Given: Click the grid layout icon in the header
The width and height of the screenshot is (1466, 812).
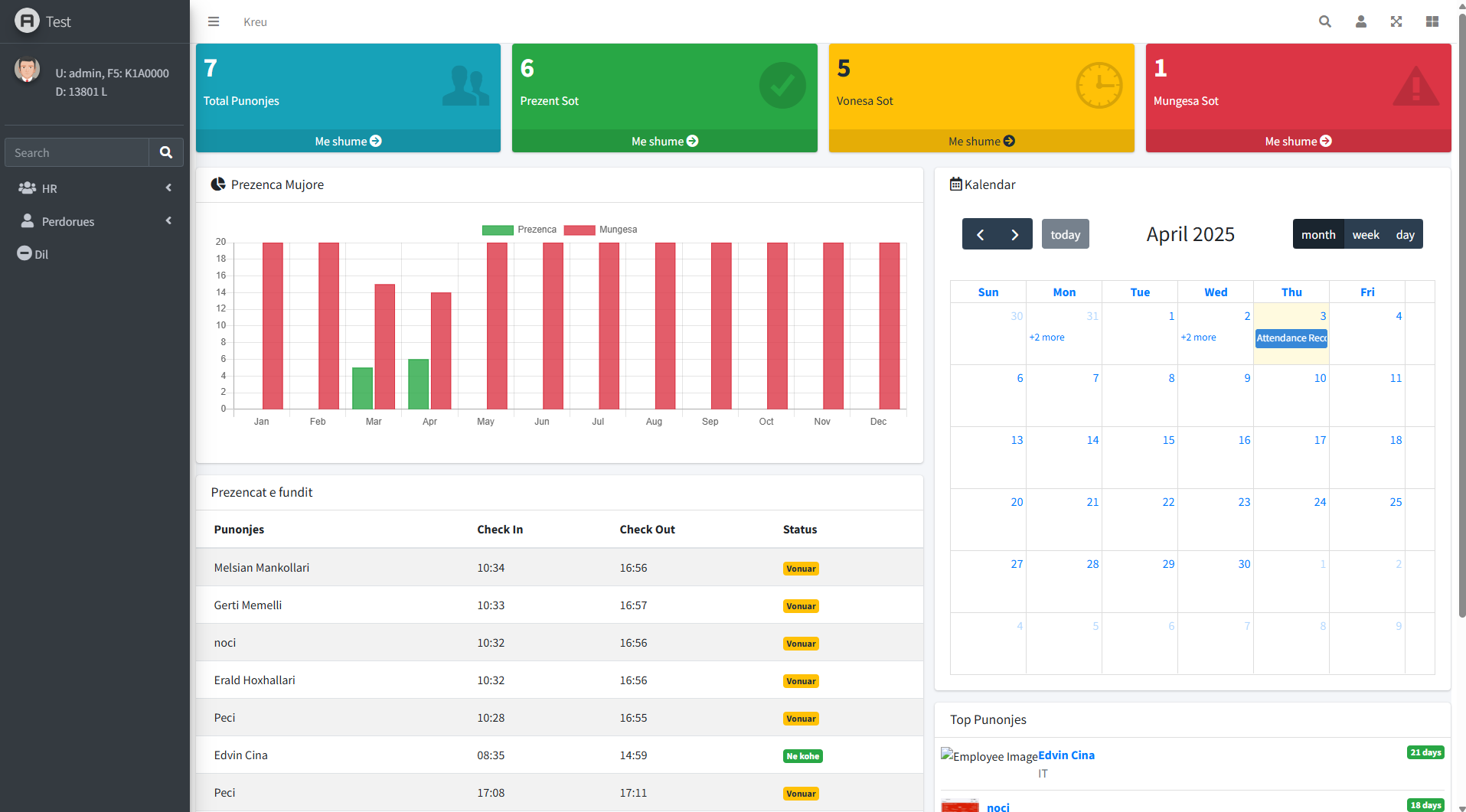Looking at the screenshot, I should [x=1432, y=21].
